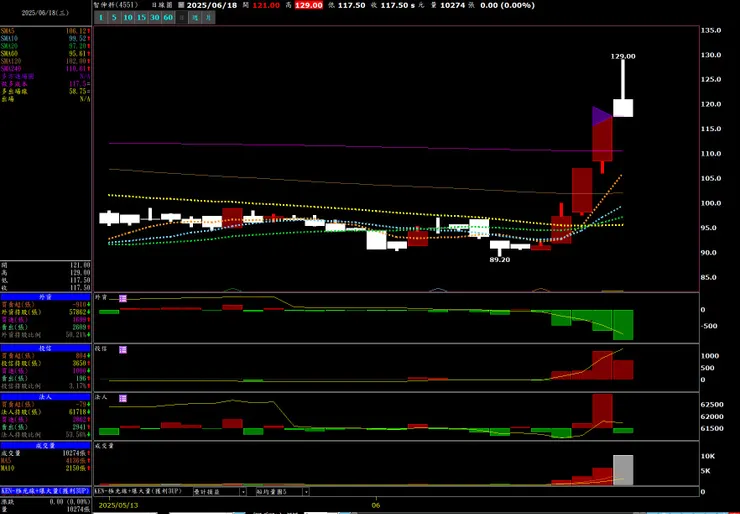Viewport: 740px width, 514px height.
Task: Click the 成交量 value 10274張 in volume panel
Action: tap(74, 453)
